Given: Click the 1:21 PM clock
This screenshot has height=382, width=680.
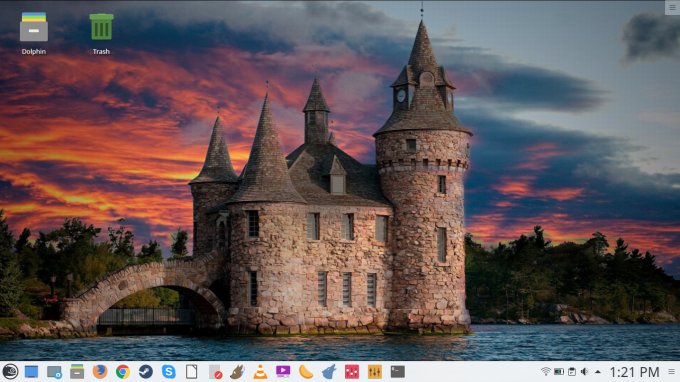Looking at the screenshot, I should click(634, 372).
